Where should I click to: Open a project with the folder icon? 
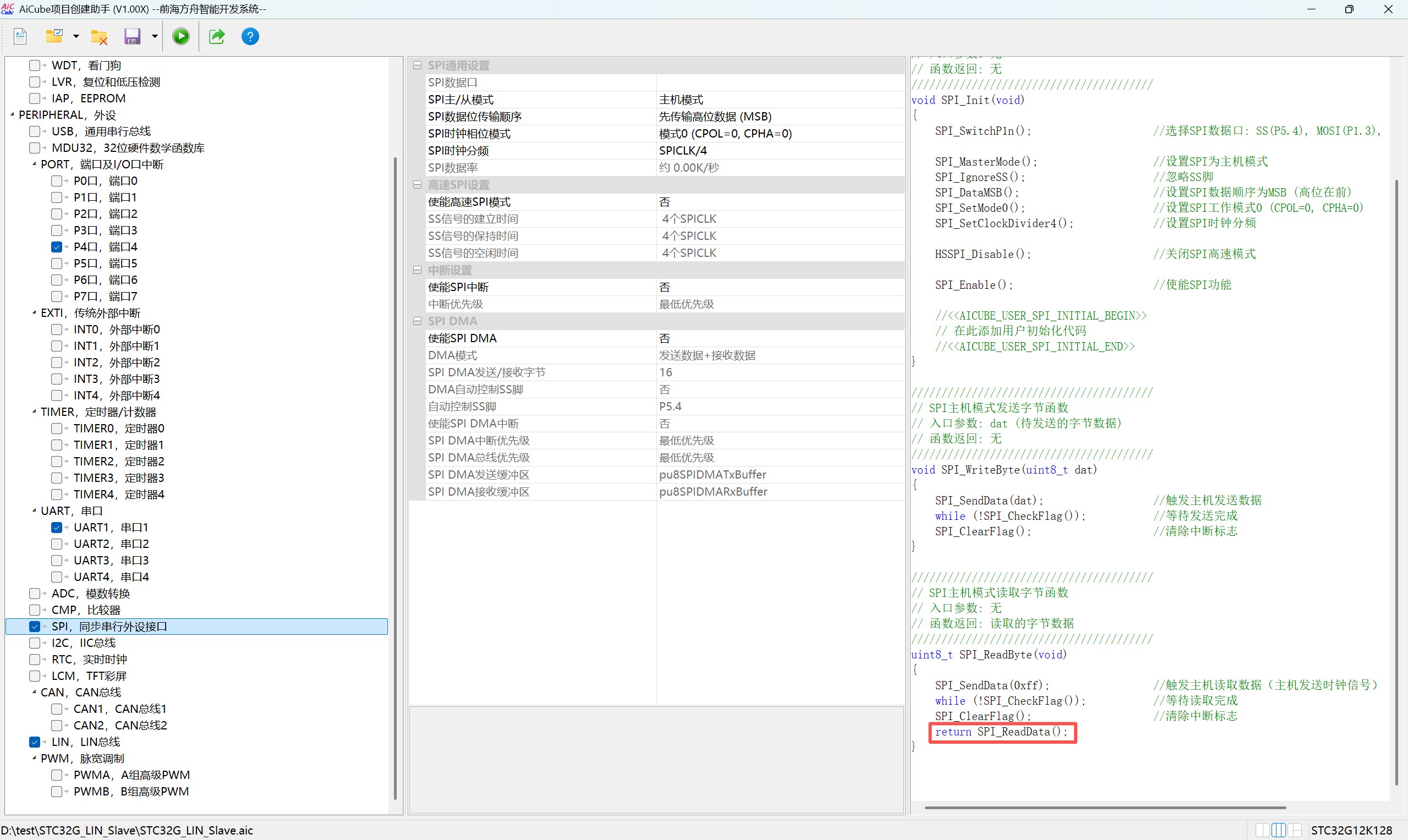click(x=54, y=37)
